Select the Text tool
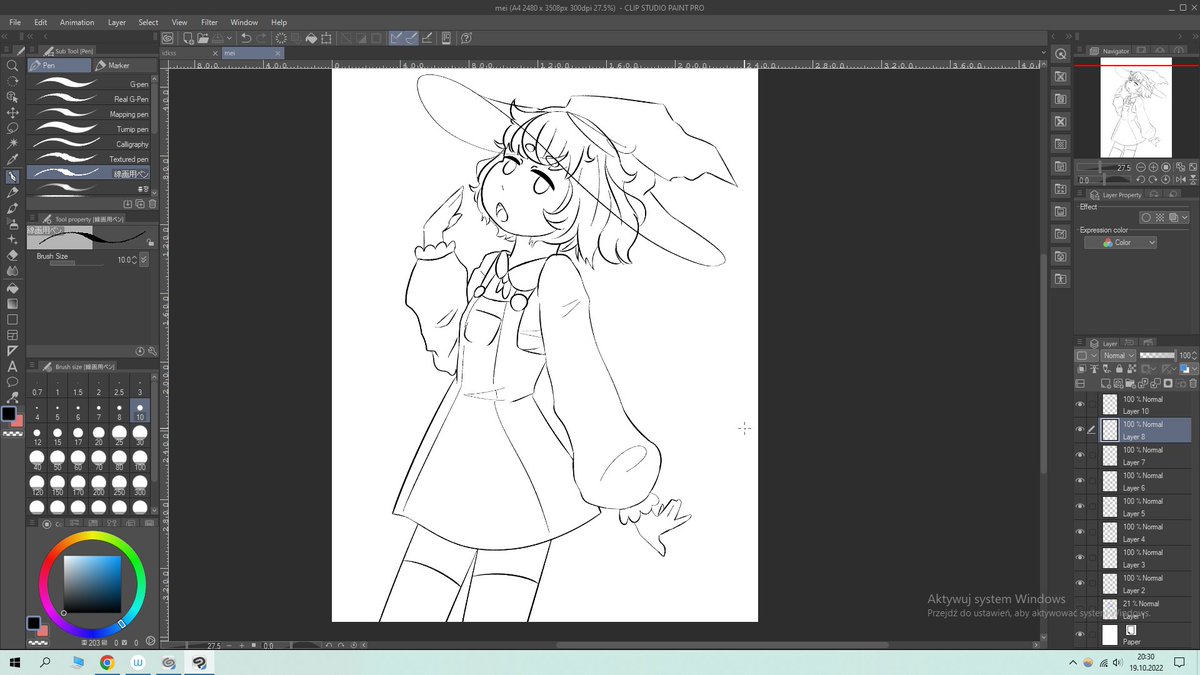This screenshot has height=675, width=1200. point(12,366)
